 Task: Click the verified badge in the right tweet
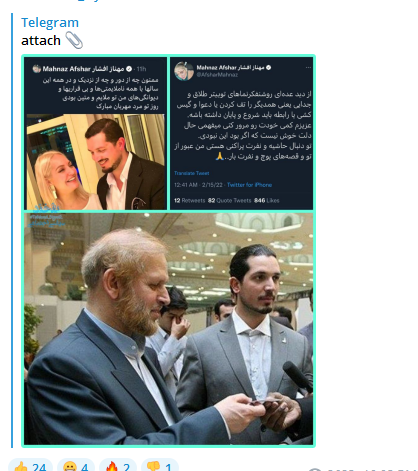pyautogui.click(x=269, y=67)
